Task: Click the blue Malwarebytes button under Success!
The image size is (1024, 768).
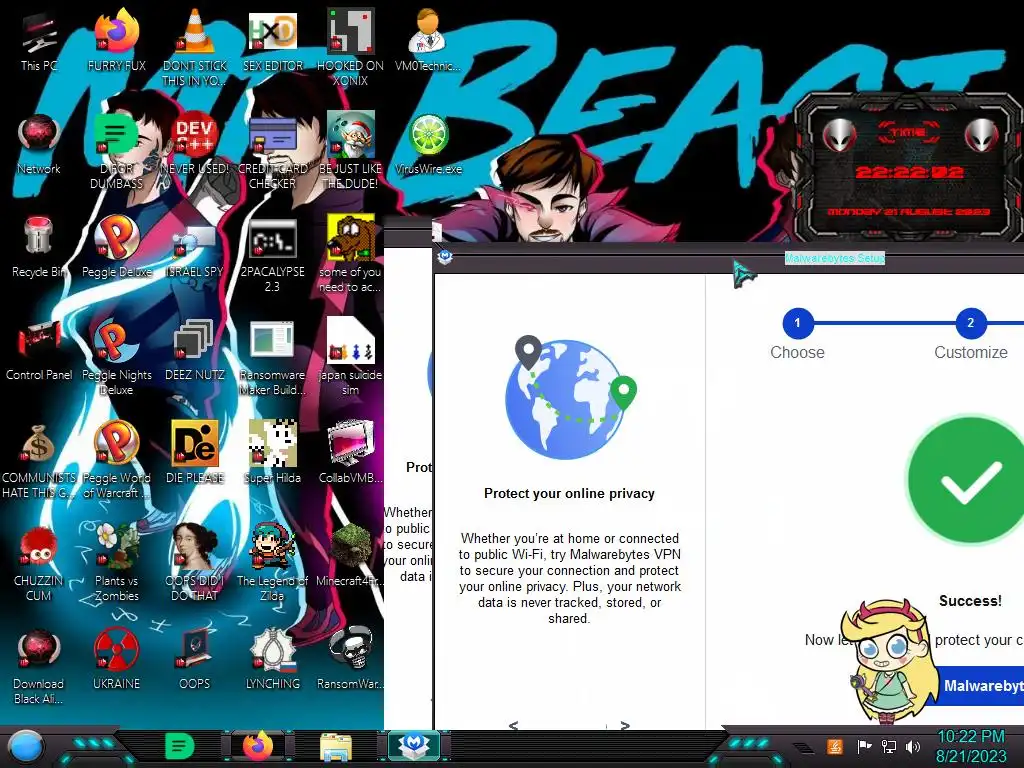Action: click(980, 686)
